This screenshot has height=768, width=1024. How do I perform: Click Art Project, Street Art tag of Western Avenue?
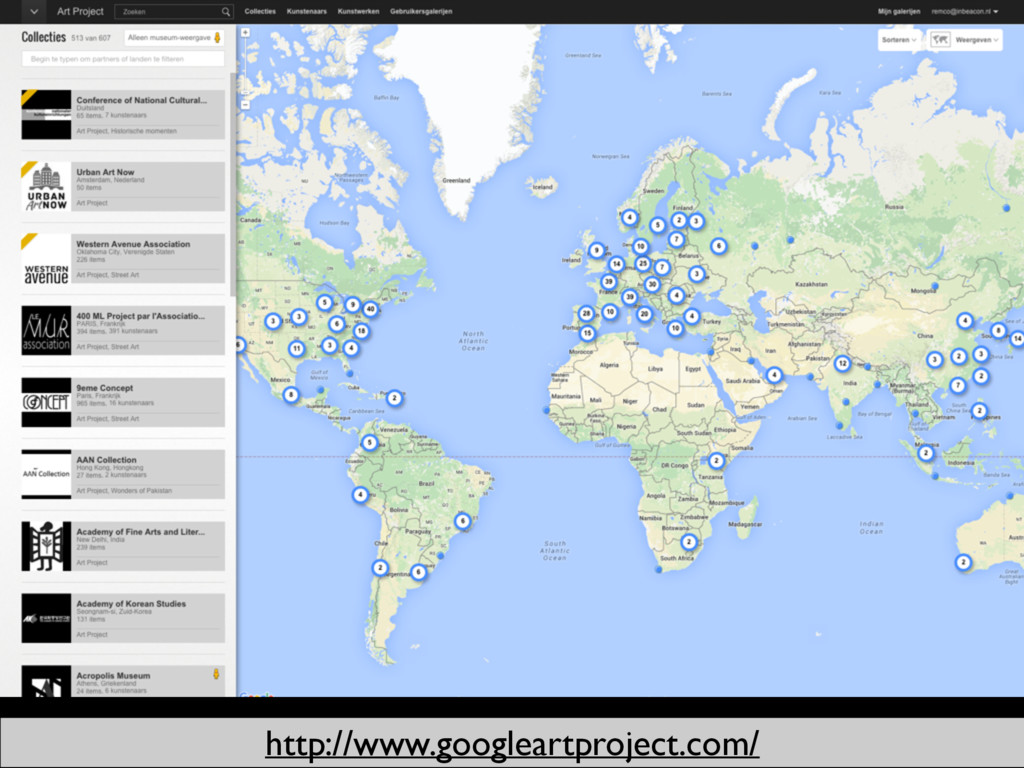[108, 275]
